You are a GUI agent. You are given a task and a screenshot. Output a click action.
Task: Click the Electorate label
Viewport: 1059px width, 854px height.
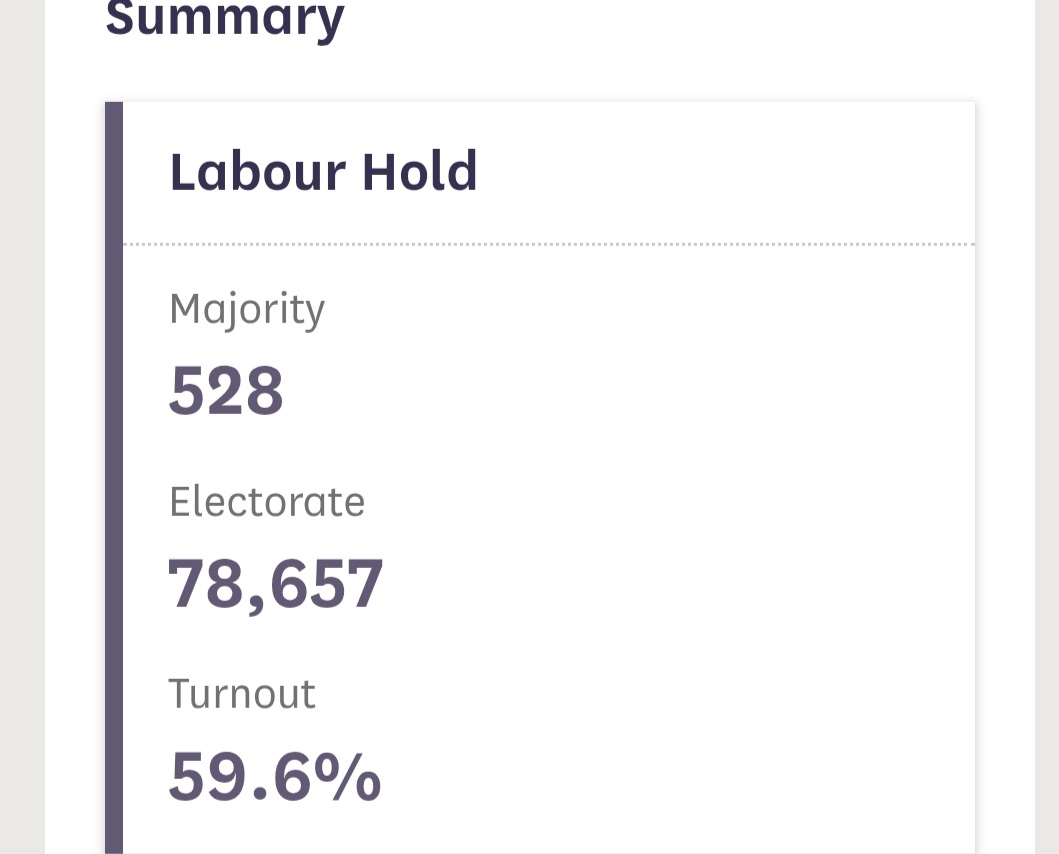267,501
